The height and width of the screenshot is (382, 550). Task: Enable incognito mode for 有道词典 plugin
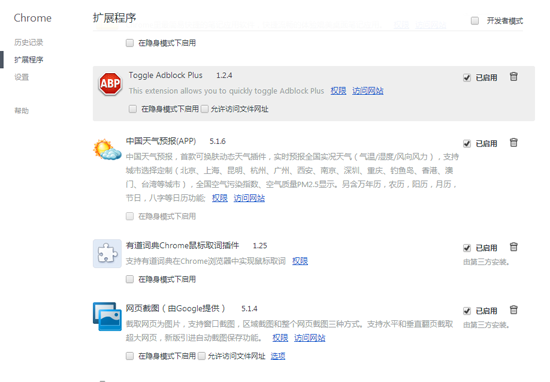click(130, 279)
